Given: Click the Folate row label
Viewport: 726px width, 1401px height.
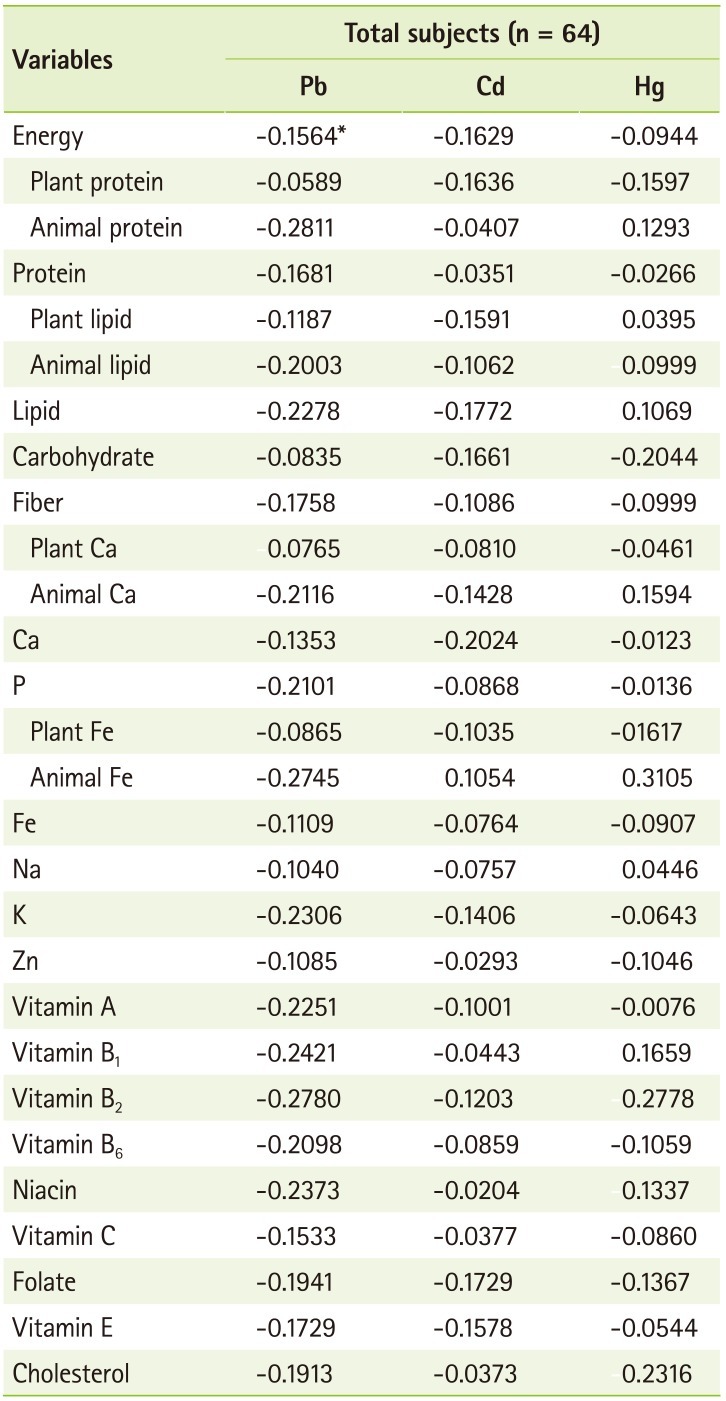Looking at the screenshot, I should (46, 1282).
